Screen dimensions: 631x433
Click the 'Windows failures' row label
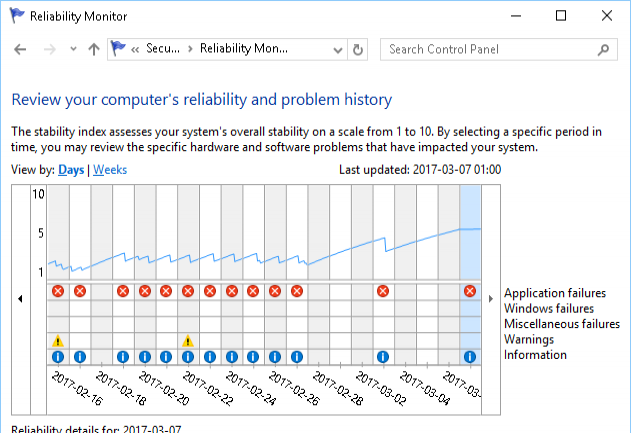click(549, 309)
